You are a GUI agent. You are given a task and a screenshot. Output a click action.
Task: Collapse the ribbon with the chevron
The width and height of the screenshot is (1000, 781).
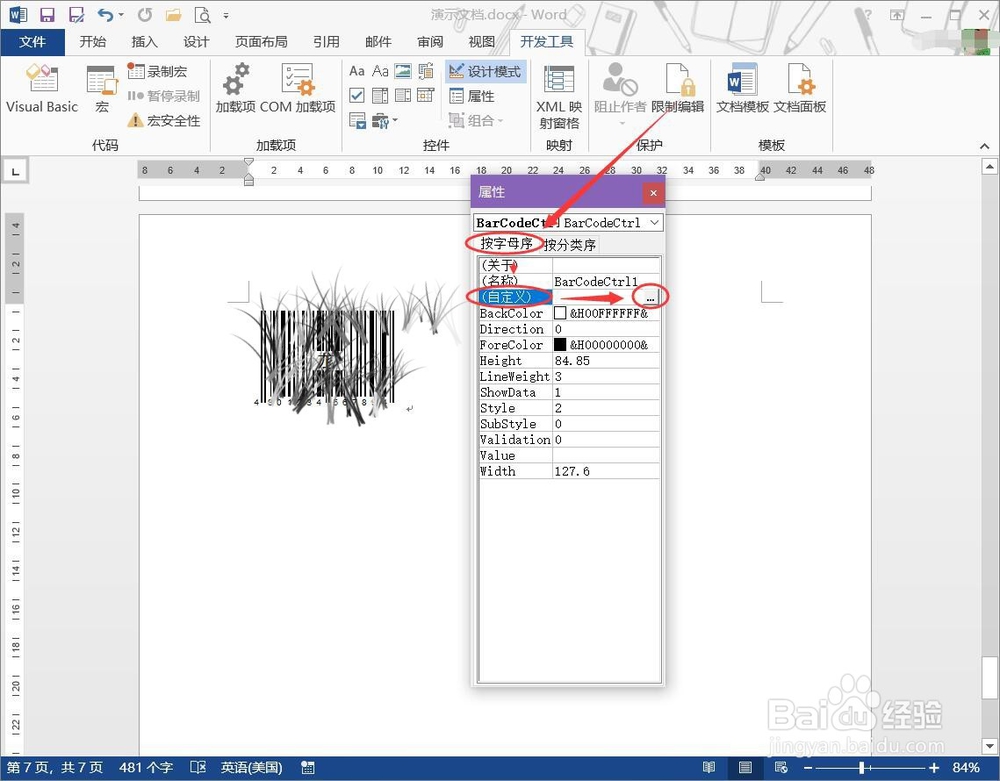(985, 146)
